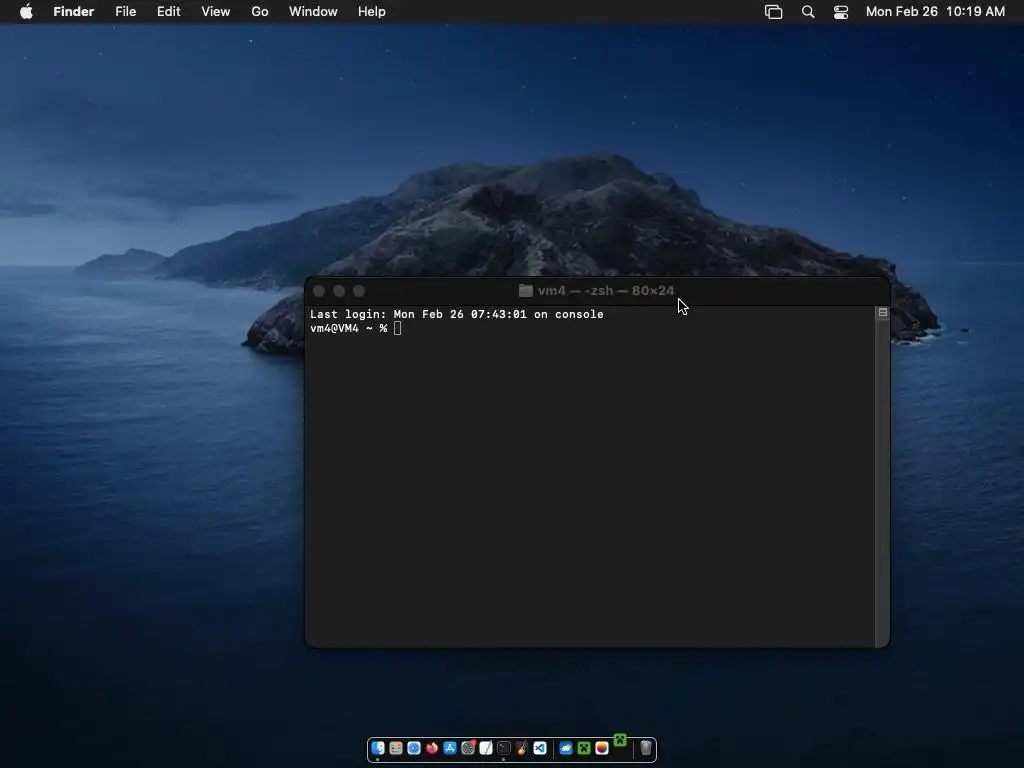Launch Firefox from the Dock

tap(432, 748)
